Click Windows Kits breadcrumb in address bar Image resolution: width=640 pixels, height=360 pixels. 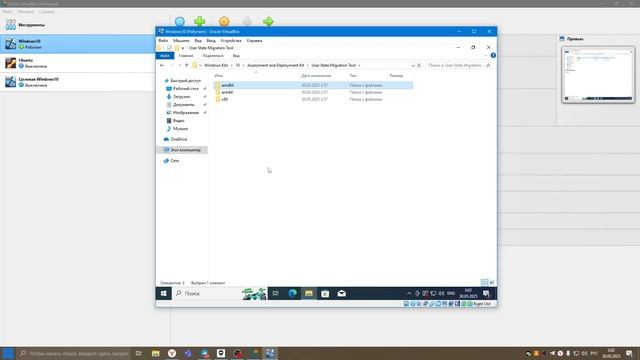tap(216, 65)
